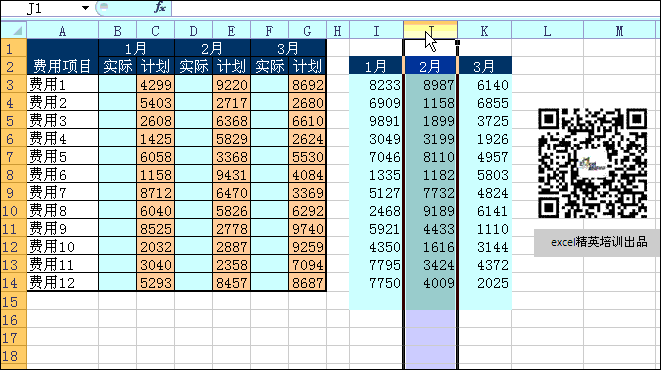Select column C header
Image resolution: width=661 pixels, height=370 pixels.
155,31
